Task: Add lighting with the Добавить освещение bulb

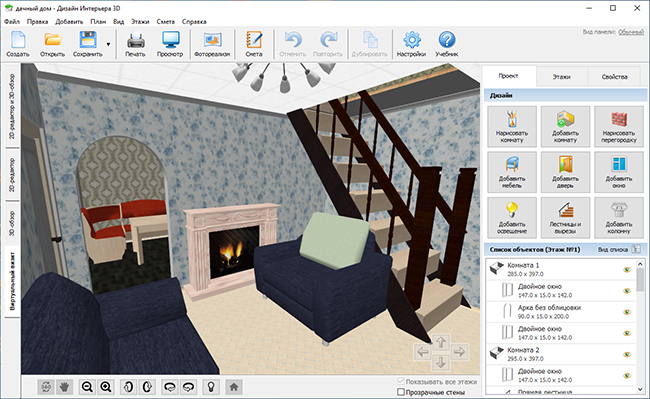Action: pos(512,217)
